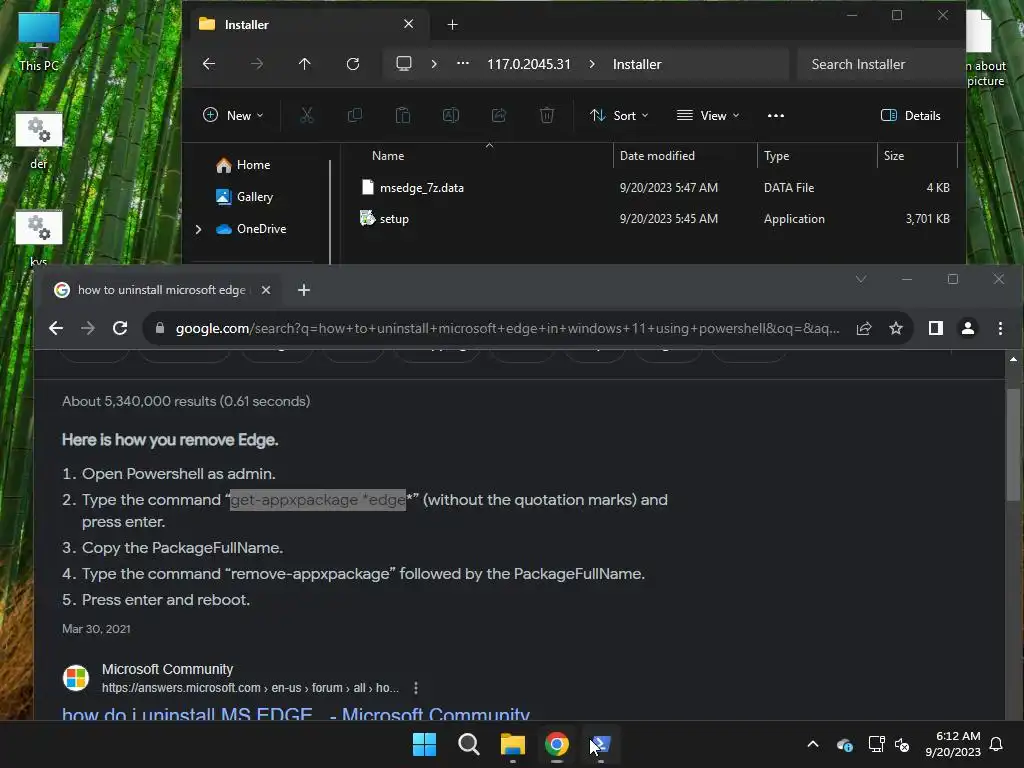This screenshot has width=1024, height=768.
Task: Open the New item dropdown in Explorer
Action: (233, 116)
